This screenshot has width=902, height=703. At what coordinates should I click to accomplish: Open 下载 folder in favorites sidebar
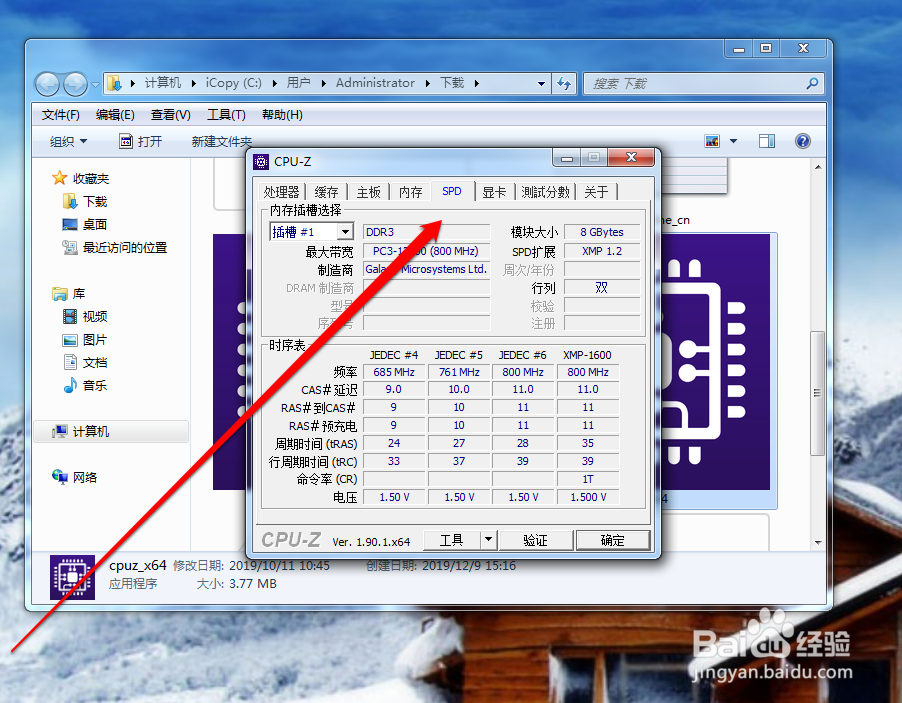coord(85,201)
